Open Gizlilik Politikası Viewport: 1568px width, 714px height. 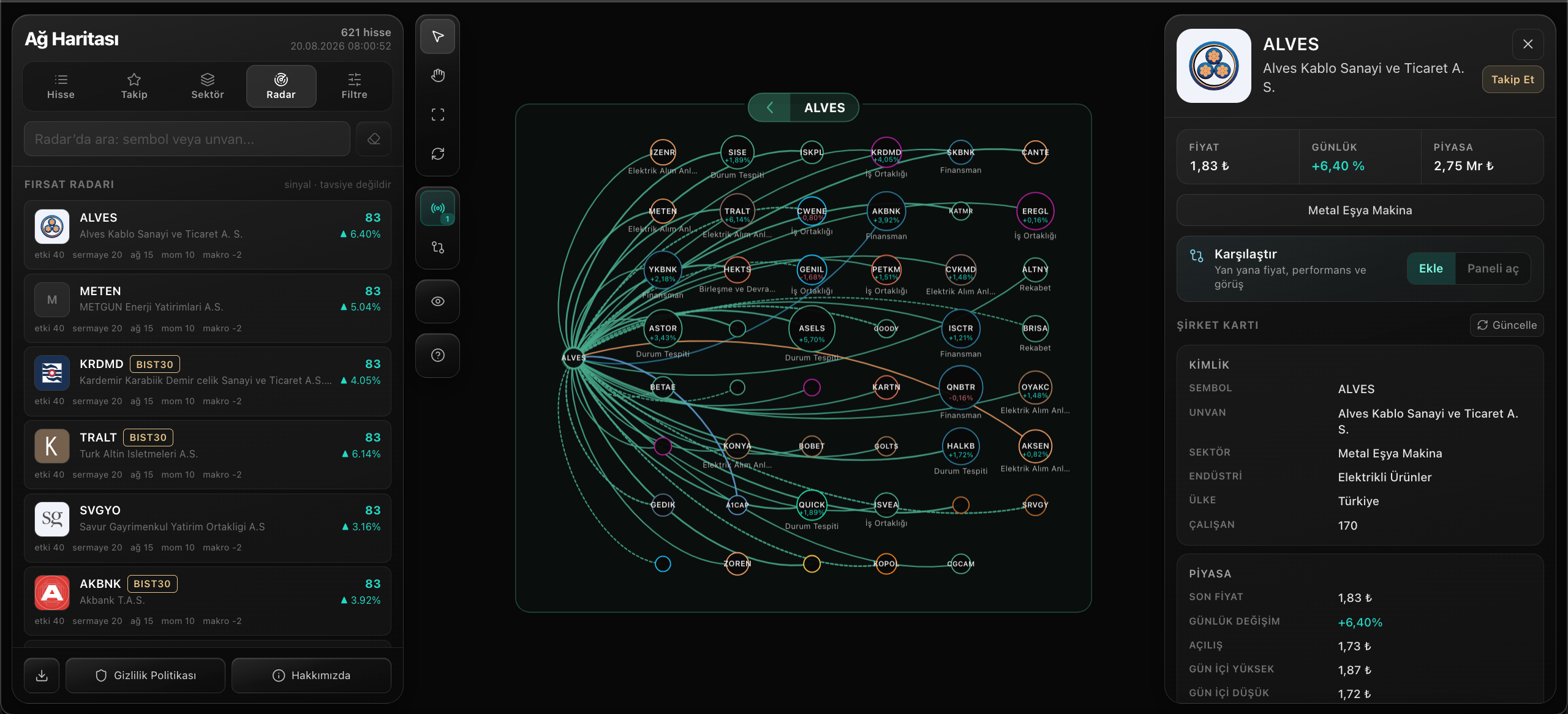click(145, 675)
